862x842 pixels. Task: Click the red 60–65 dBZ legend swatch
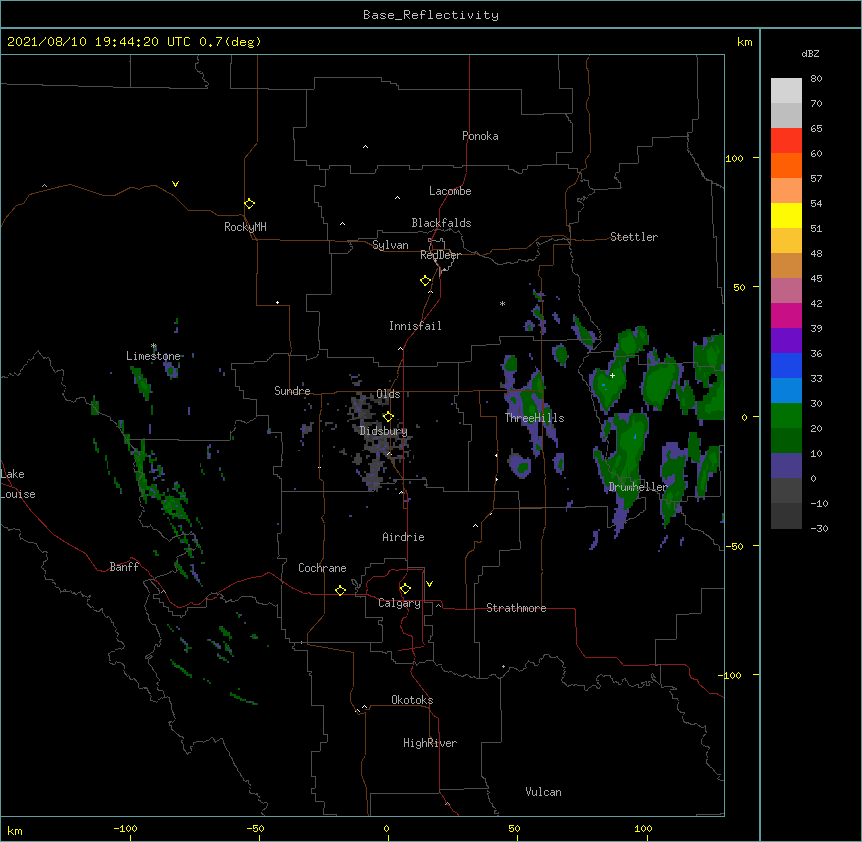click(786, 140)
